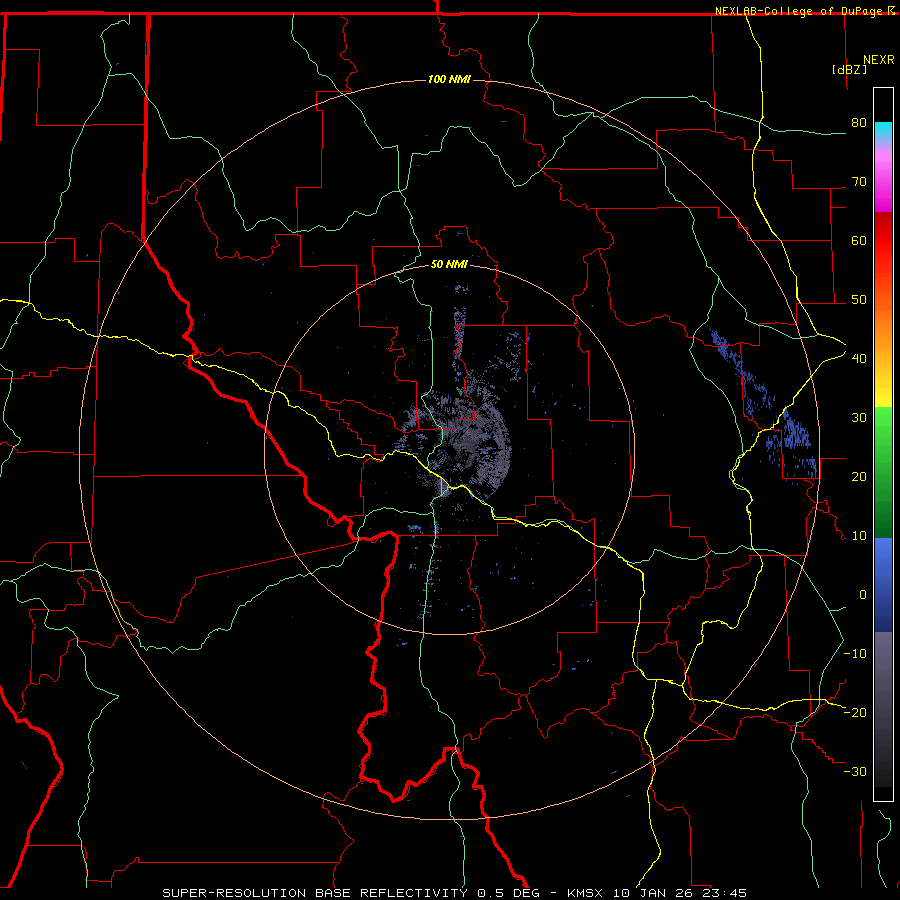Click the green segment of the color bar

point(883,472)
